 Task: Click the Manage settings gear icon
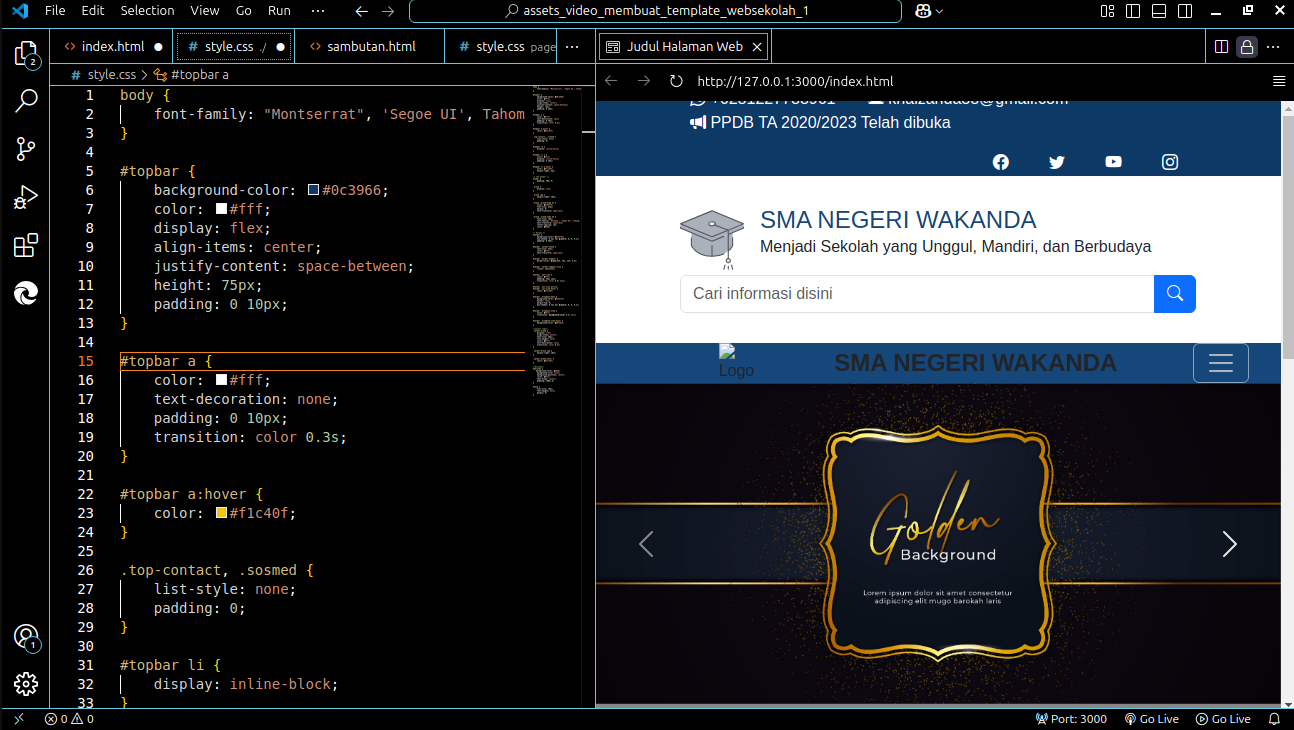[26, 684]
